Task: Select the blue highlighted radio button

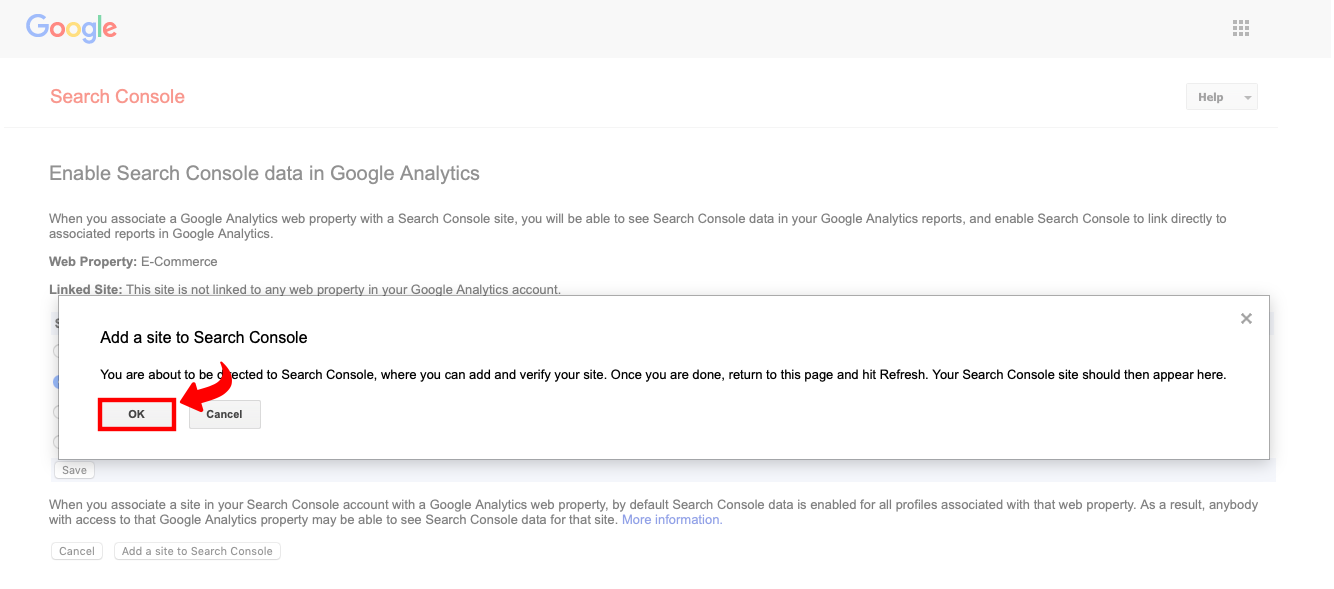Action: click(58, 381)
